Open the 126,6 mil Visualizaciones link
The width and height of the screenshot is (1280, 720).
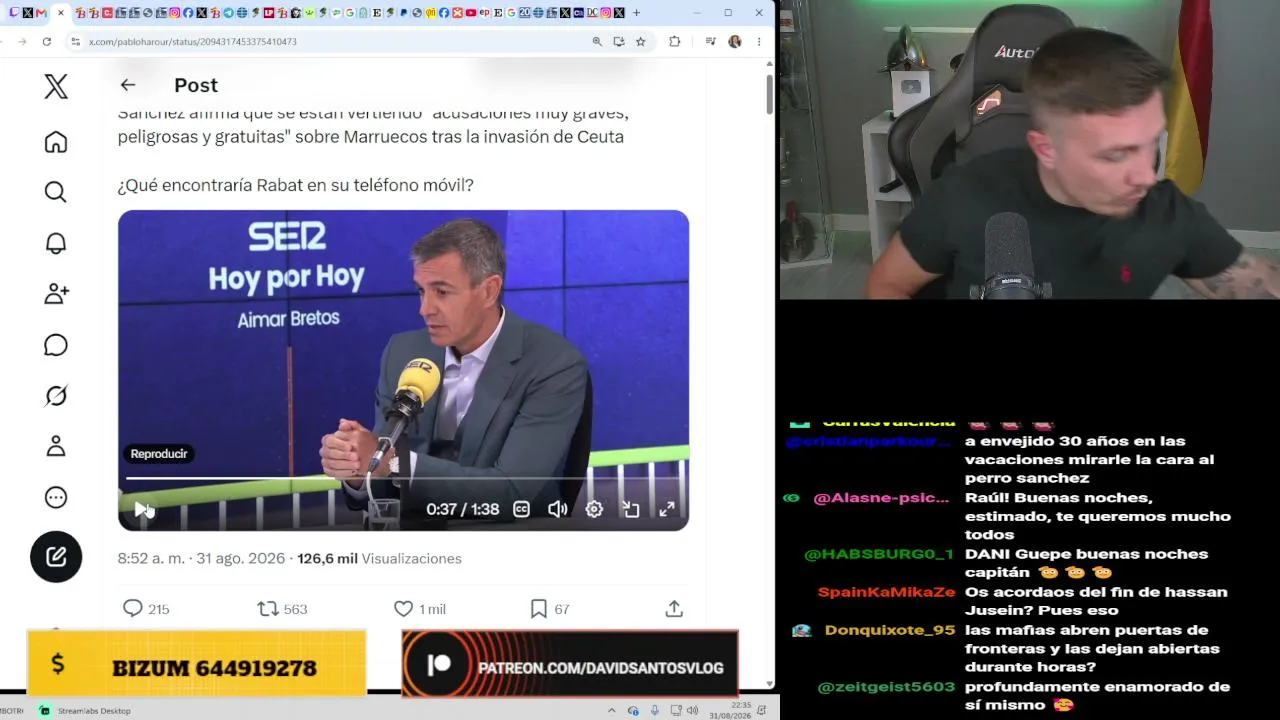coord(379,558)
